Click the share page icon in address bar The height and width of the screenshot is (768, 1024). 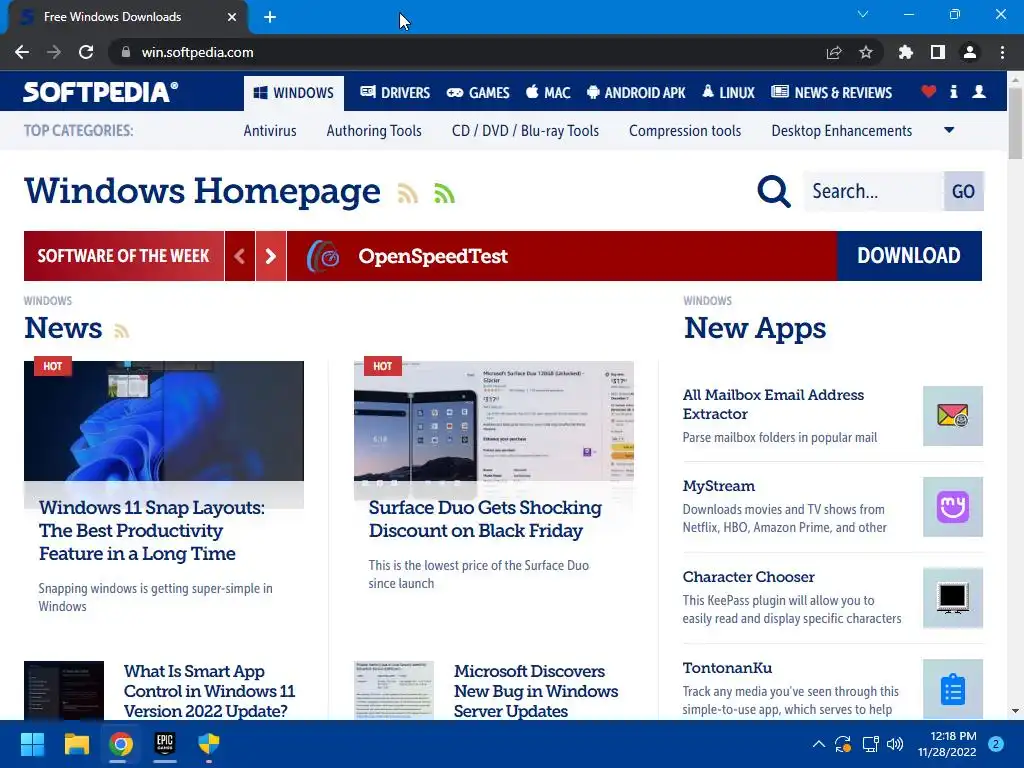[834, 52]
